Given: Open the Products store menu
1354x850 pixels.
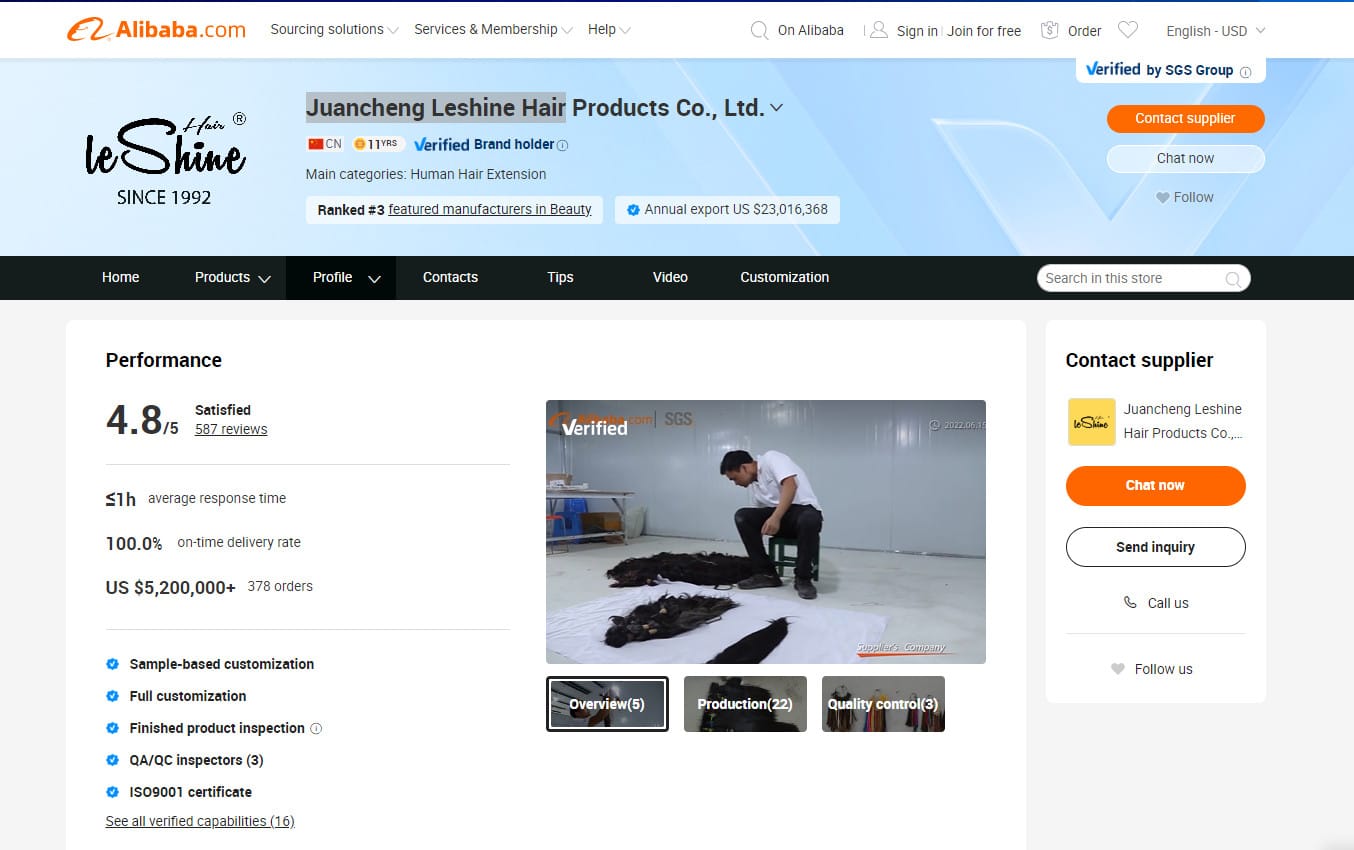Looking at the screenshot, I should pos(232,278).
